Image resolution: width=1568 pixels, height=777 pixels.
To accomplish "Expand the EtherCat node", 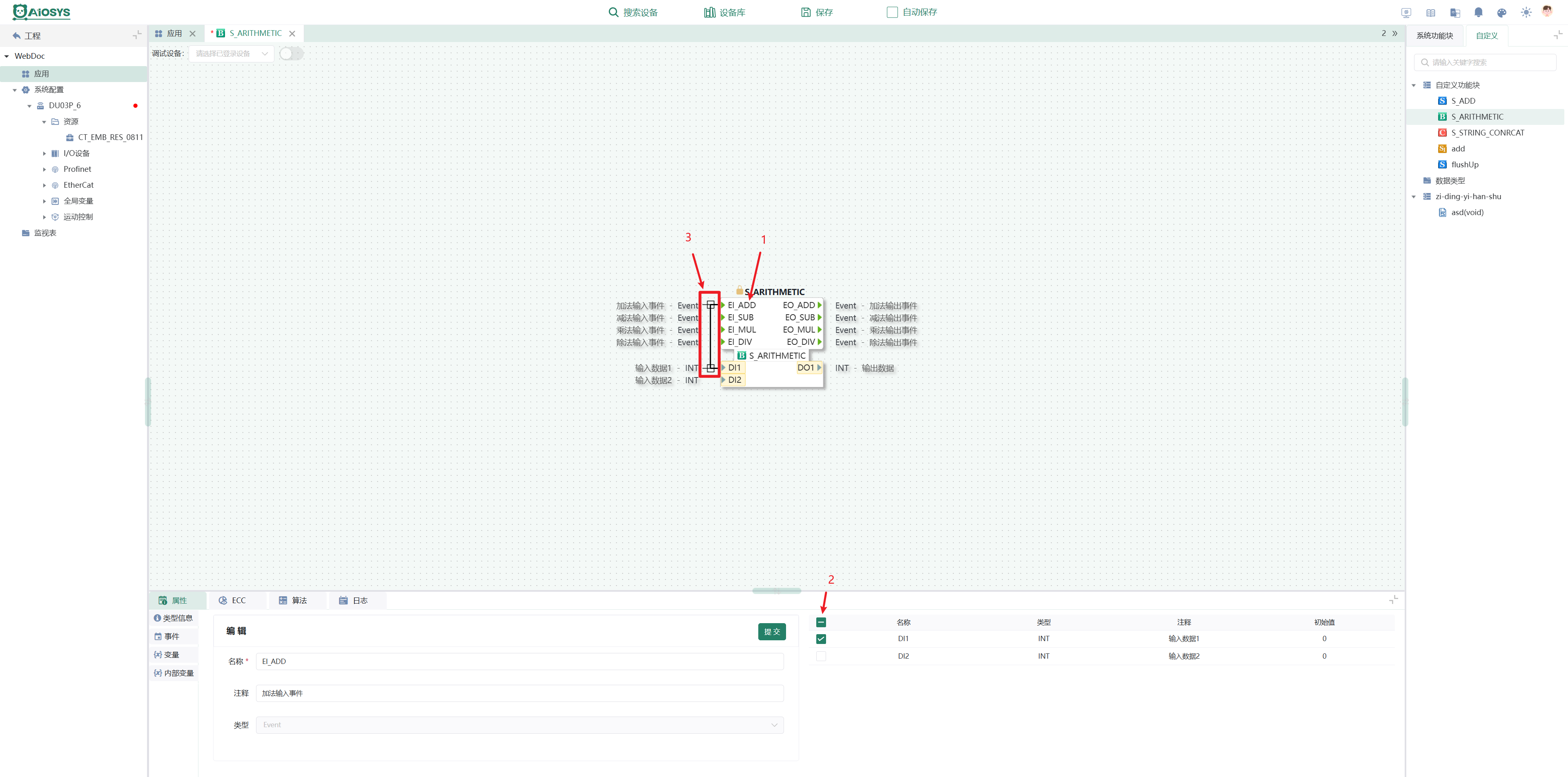I will tap(44, 185).
